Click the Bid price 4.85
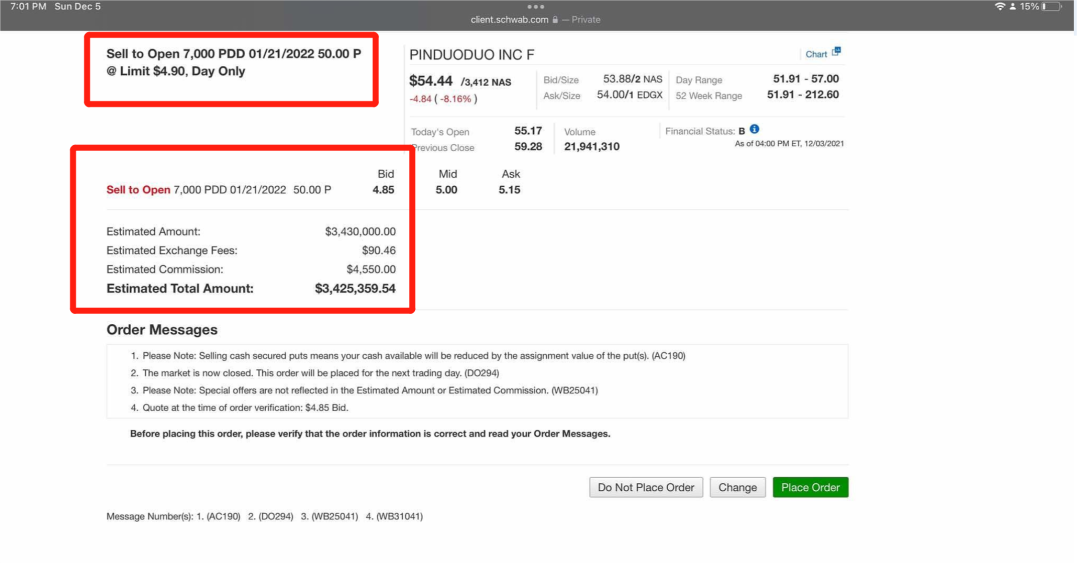The image size is (1077, 563). [x=383, y=190]
